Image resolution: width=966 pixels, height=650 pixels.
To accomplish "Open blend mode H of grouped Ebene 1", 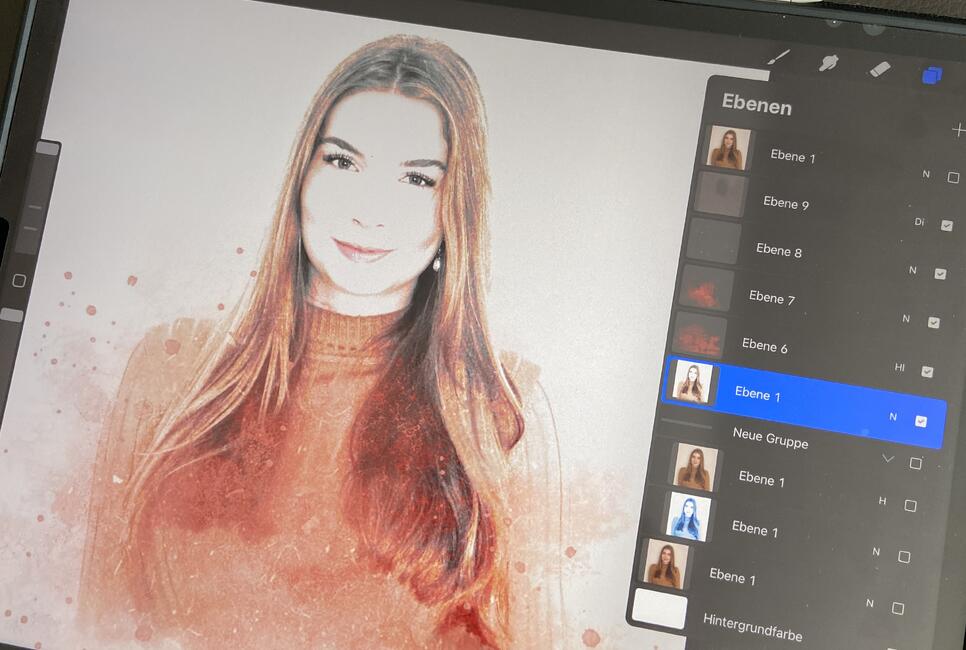I will coord(882,501).
